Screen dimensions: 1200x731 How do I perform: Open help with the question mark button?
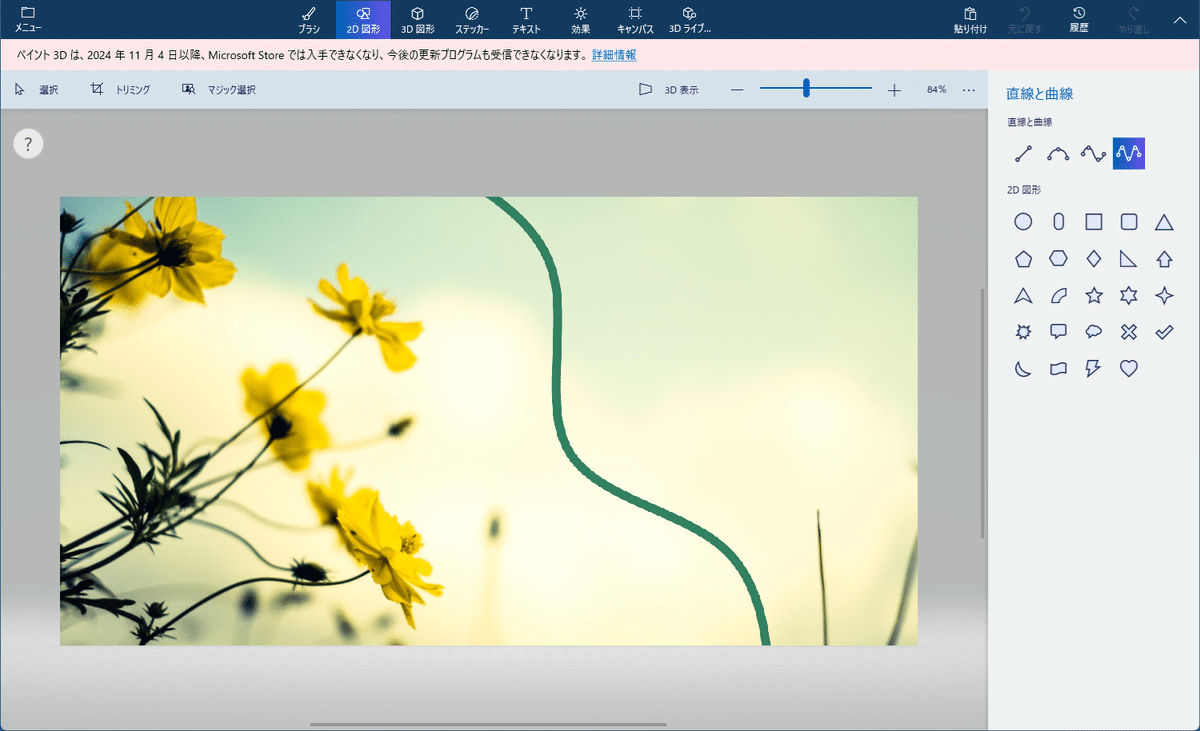coord(28,144)
